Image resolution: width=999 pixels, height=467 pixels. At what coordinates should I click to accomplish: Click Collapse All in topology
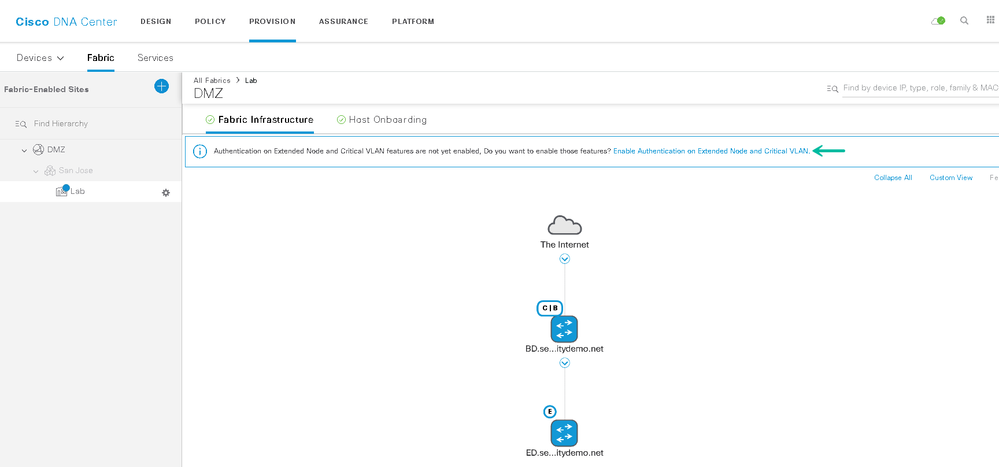click(893, 178)
